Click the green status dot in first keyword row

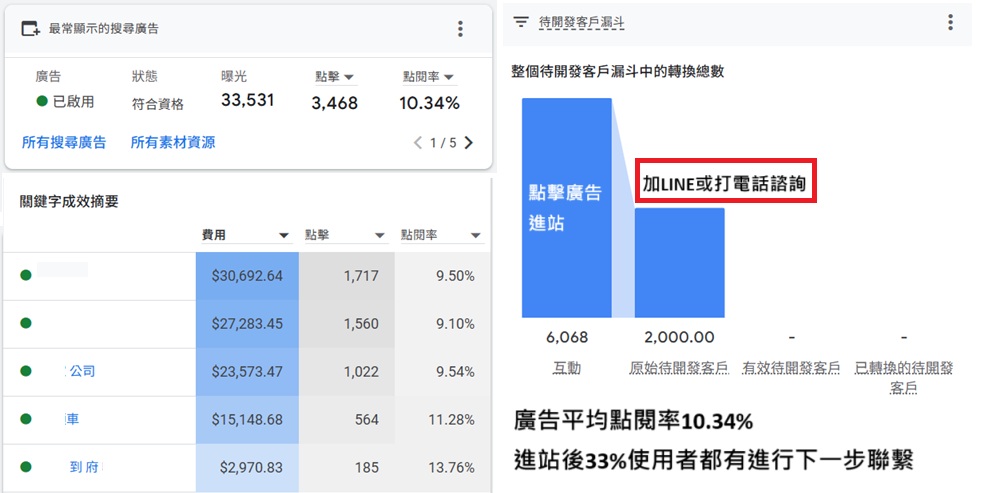click(x=26, y=275)
